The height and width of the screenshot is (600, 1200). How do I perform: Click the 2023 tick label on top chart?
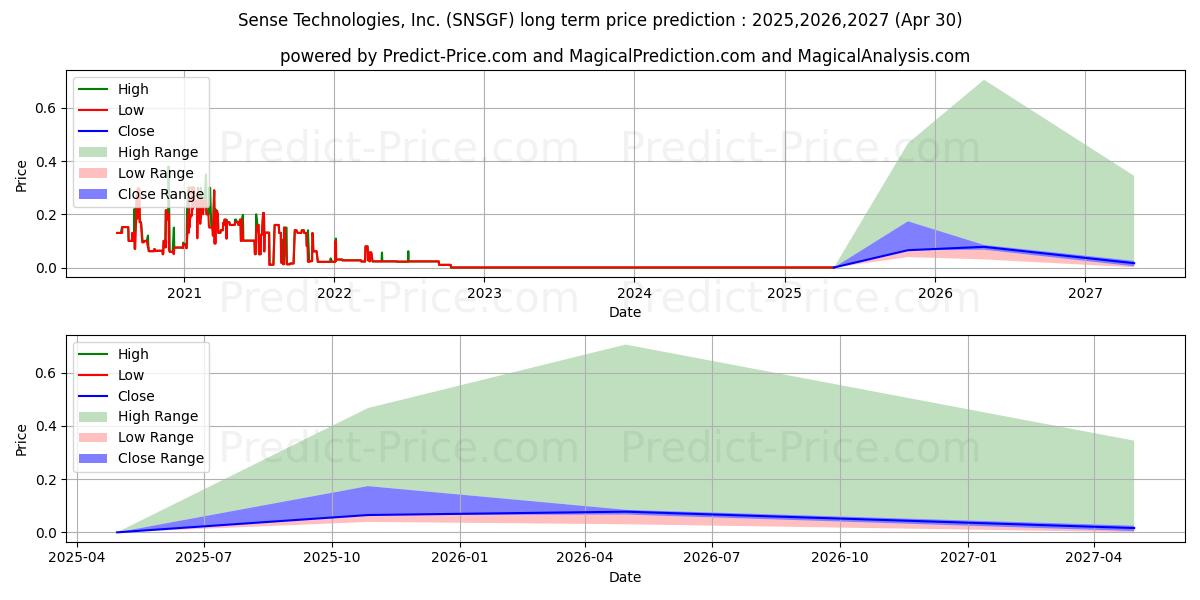(484, 293)
